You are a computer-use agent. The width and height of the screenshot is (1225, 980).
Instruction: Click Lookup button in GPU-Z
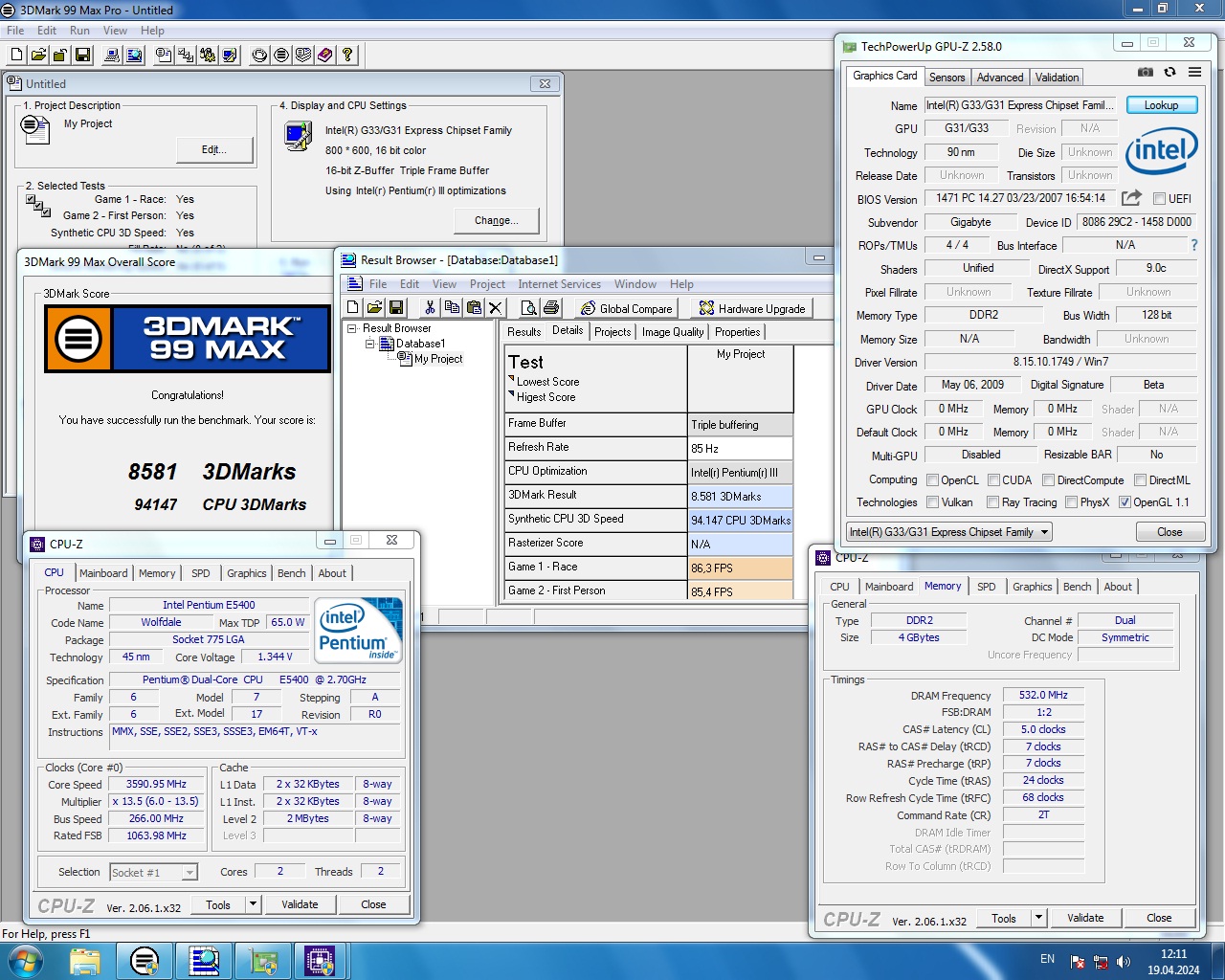click(x=1161, y=105)
